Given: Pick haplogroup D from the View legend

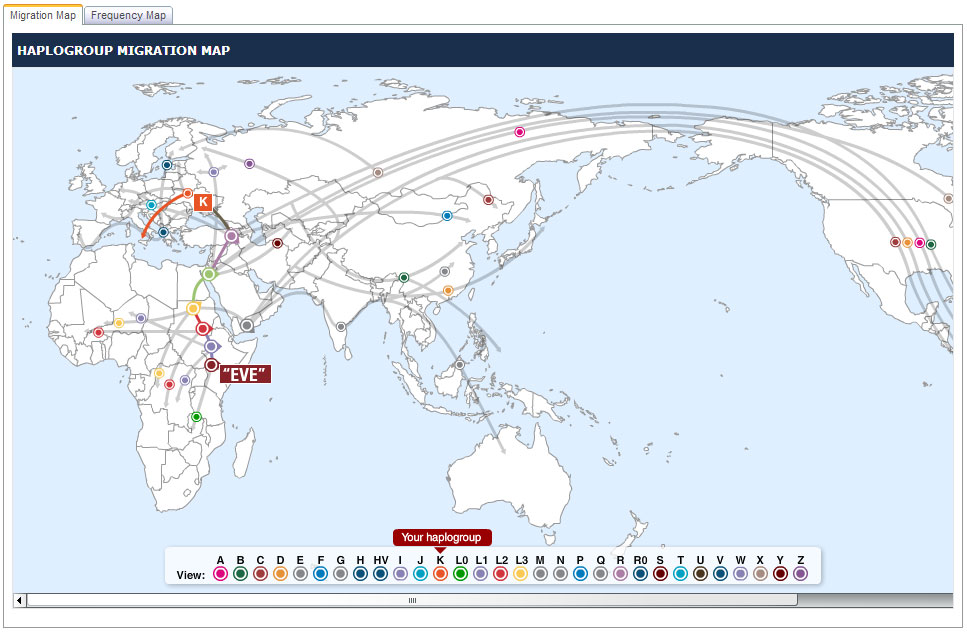Looking at the screenshot, I should (280, 574).
